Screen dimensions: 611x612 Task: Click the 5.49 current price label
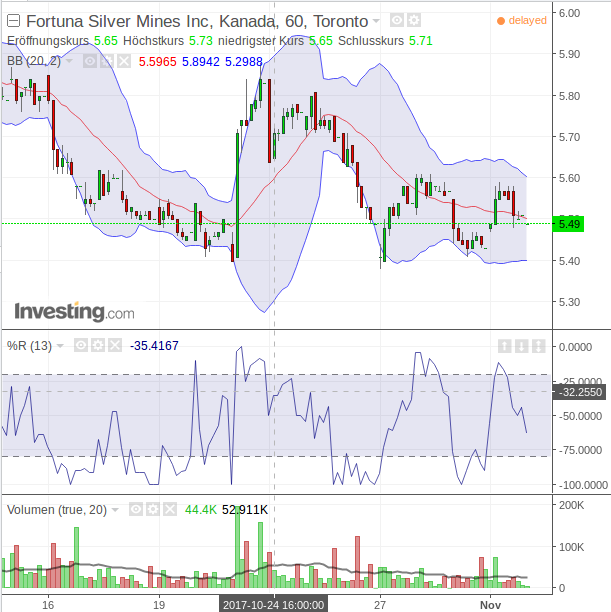coord(570,224)
